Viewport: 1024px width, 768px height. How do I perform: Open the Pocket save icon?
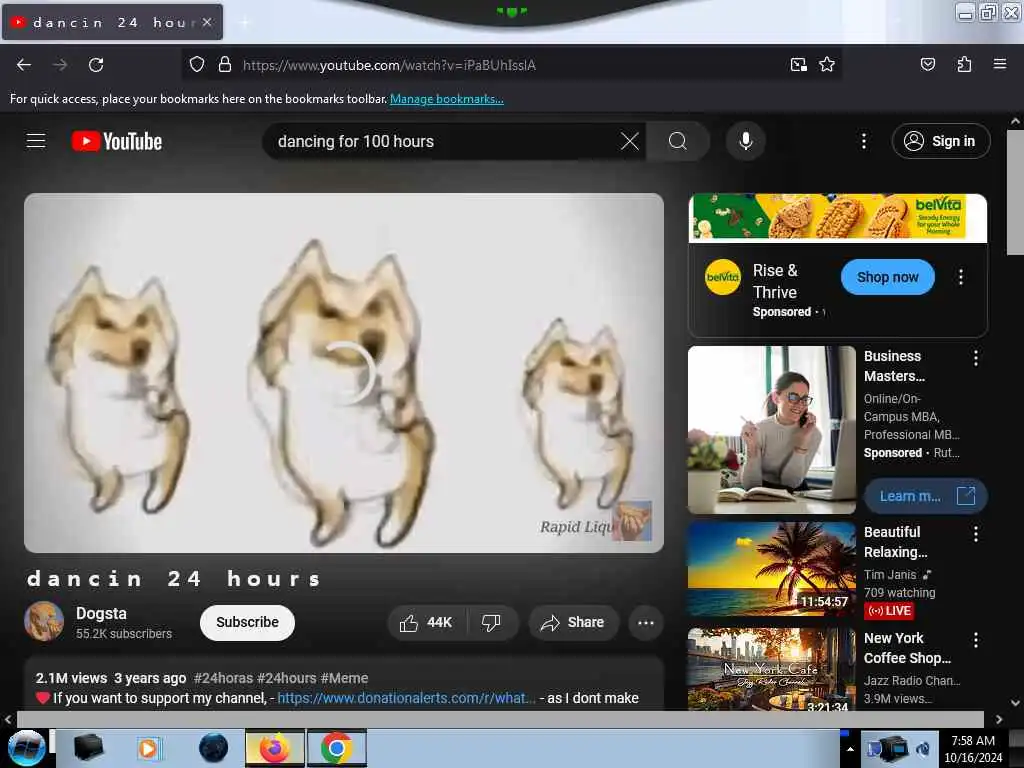pyautogui.click(x=927, y=64)
